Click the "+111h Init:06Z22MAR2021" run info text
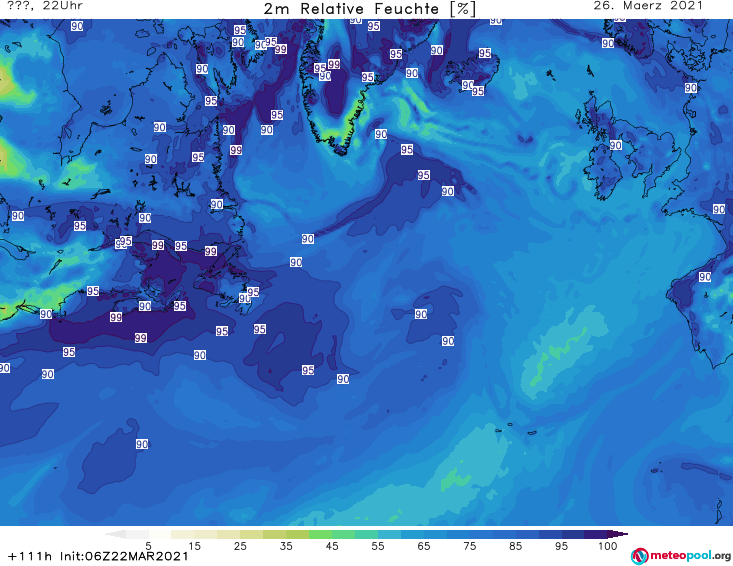 click(98, 556)
